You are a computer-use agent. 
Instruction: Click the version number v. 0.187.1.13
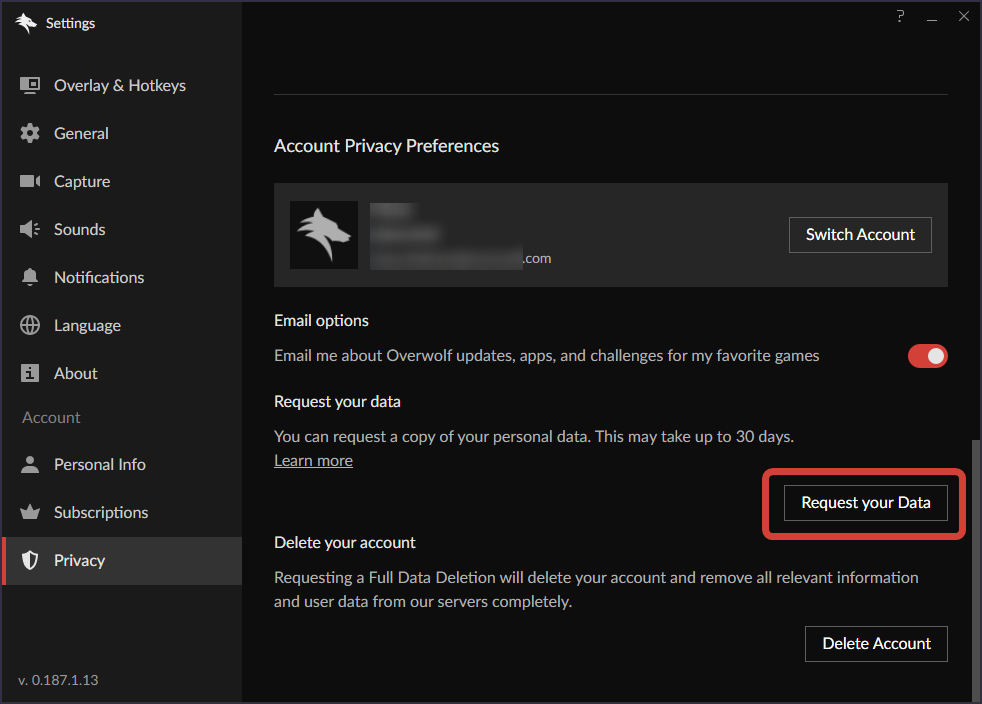click(58, 680)
